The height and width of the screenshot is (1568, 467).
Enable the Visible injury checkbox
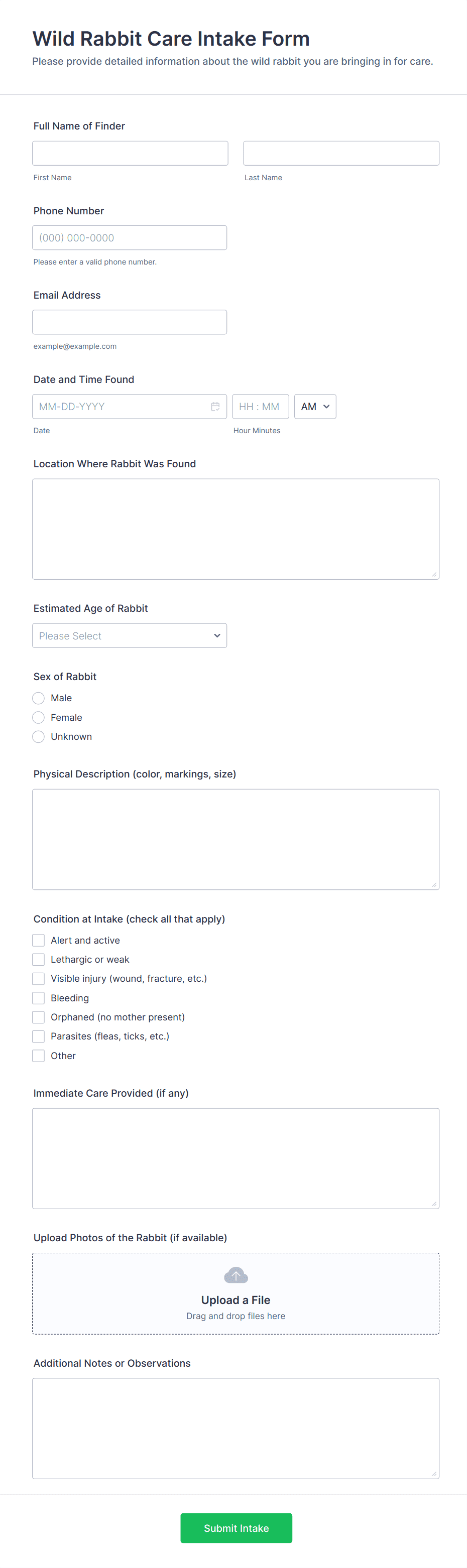tap(38, 979)
